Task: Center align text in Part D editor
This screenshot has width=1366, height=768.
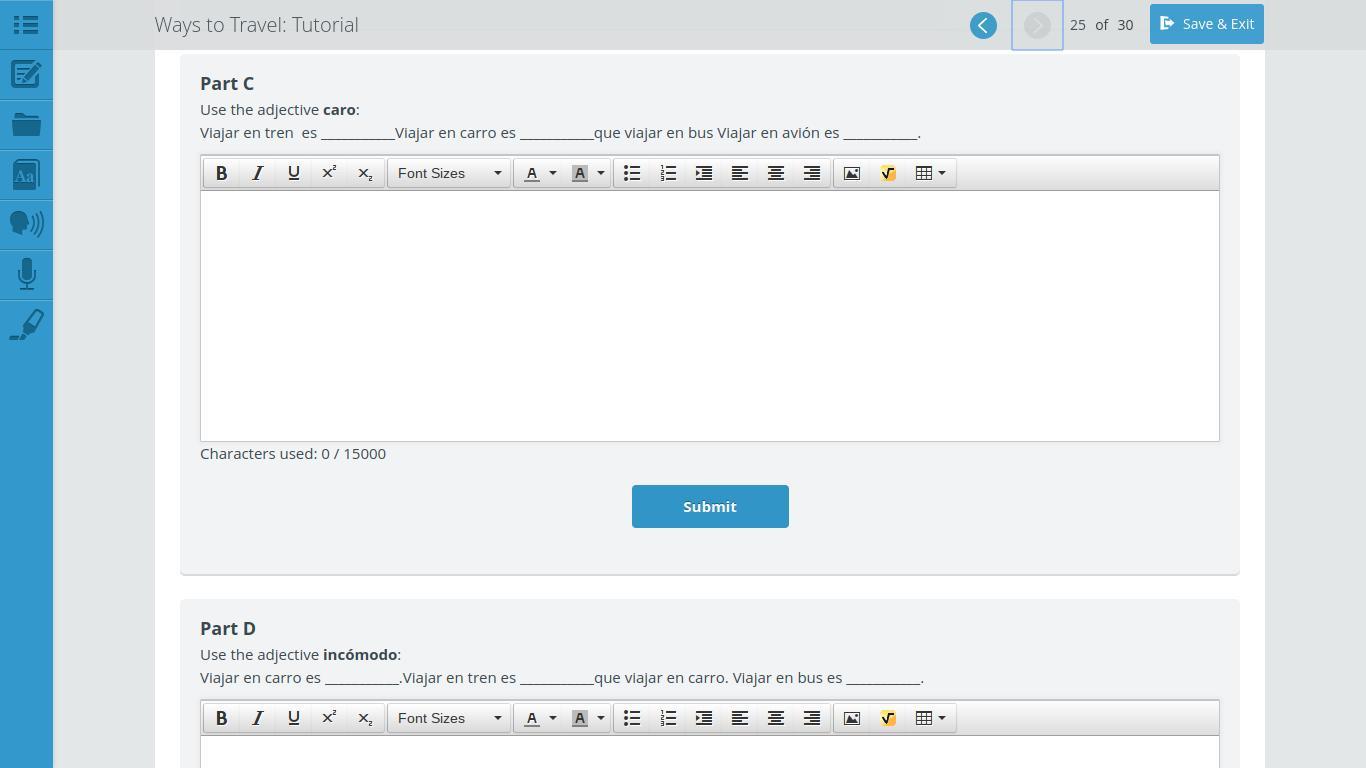Action: pyautogui.click(x=776, y=718)
